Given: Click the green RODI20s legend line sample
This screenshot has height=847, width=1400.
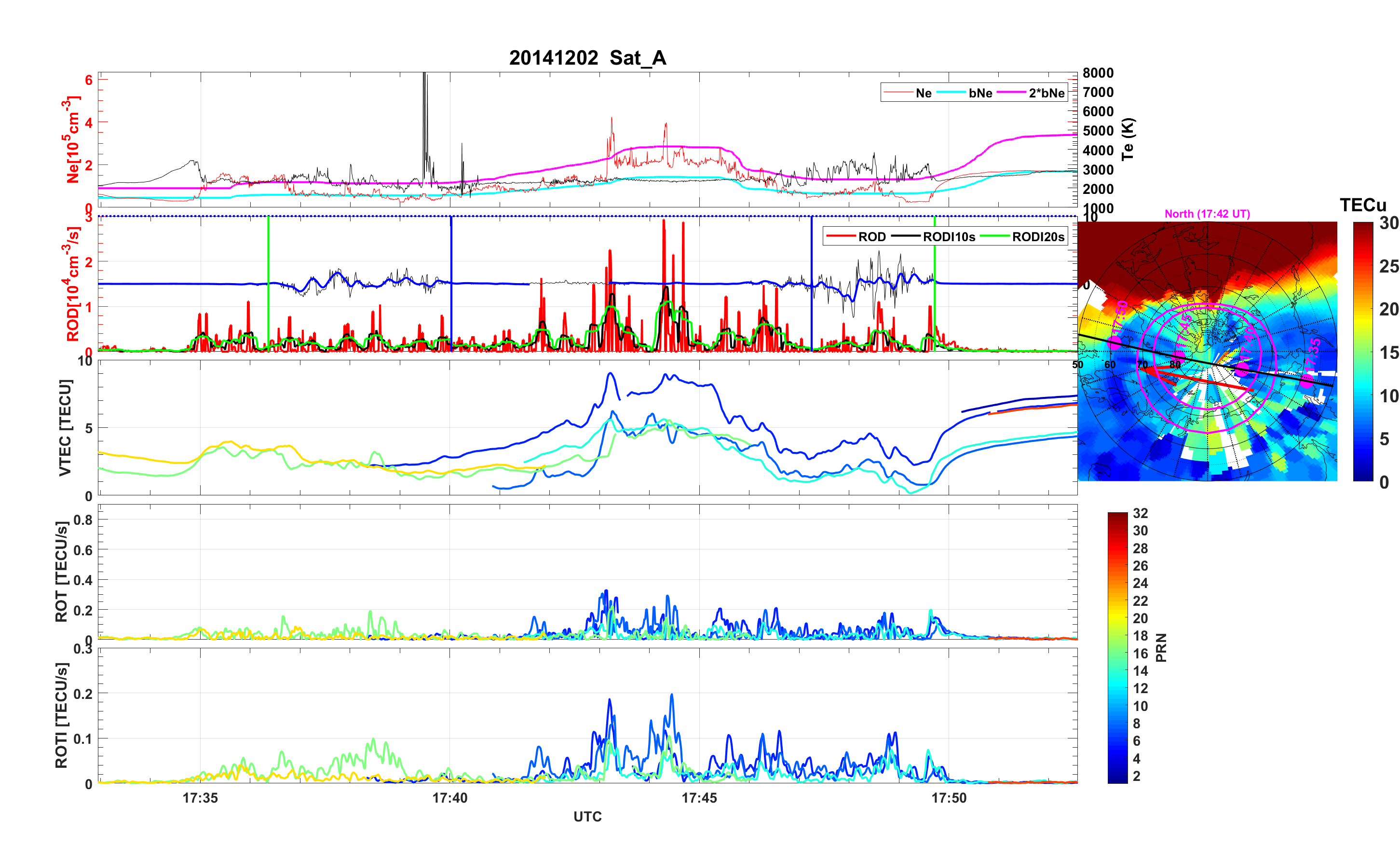Looking at the screenshot, I should tap(995, 236).
